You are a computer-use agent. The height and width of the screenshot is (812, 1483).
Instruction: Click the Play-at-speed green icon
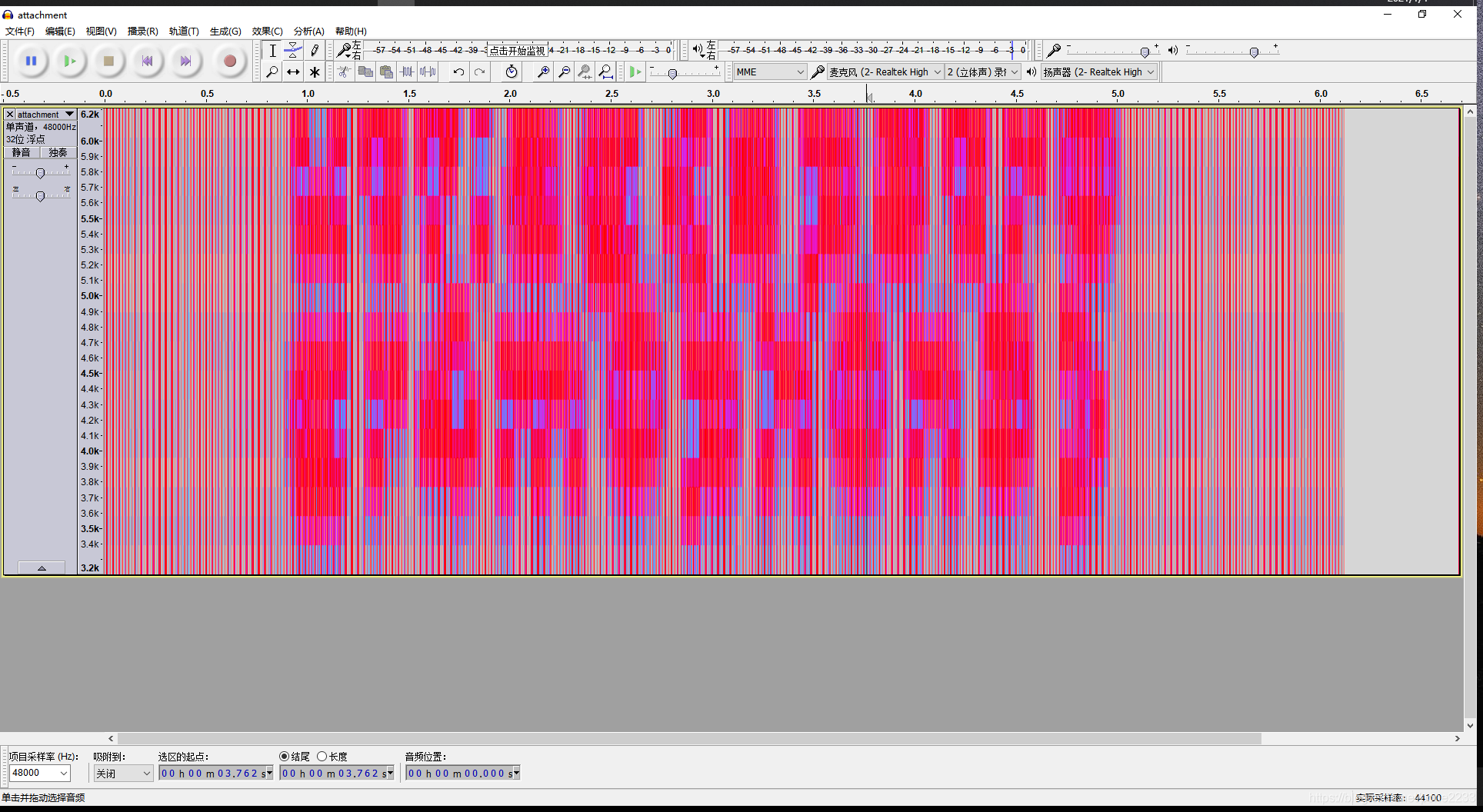pyautogui.click(x=635, y=72)
